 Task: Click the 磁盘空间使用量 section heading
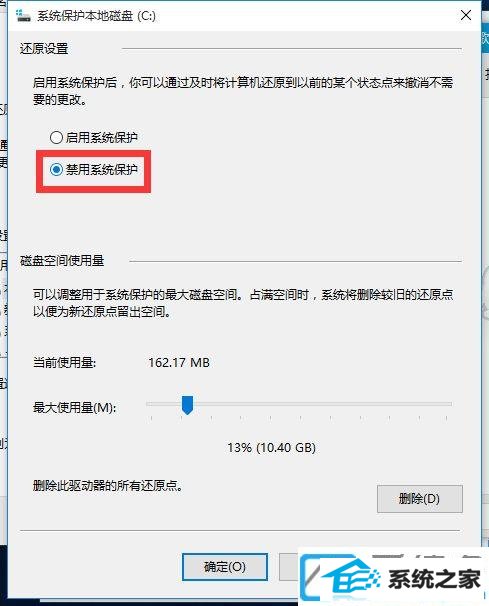[x=62, y=260]
